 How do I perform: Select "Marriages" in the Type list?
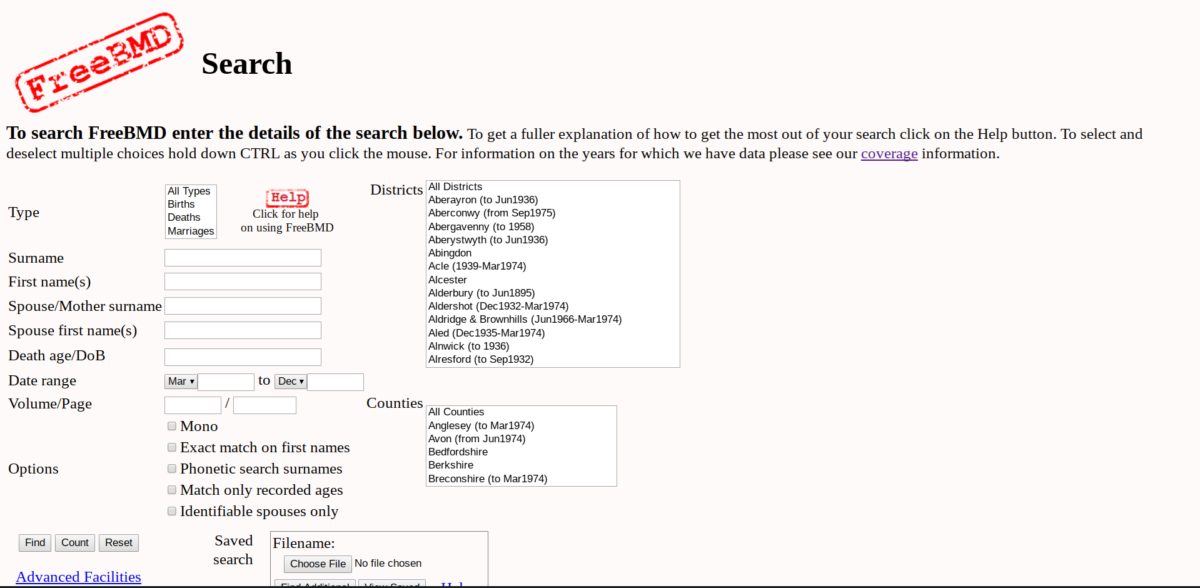pyautogui.click(x=190, y=230)
